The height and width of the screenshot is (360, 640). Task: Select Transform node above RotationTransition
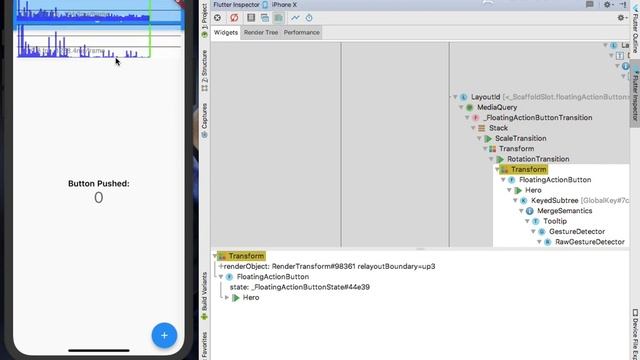pyautogui.click(x=516, y=149)
